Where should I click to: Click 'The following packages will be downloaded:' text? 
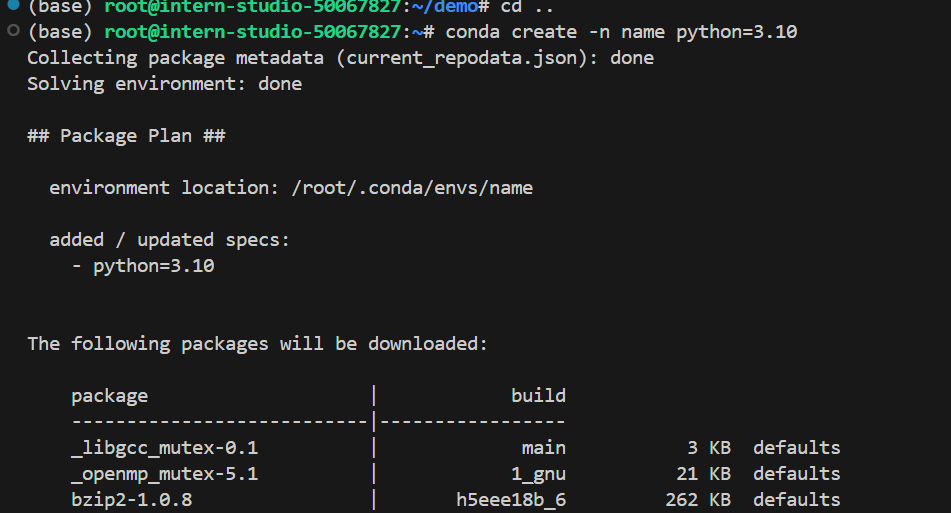coord(257,344)
